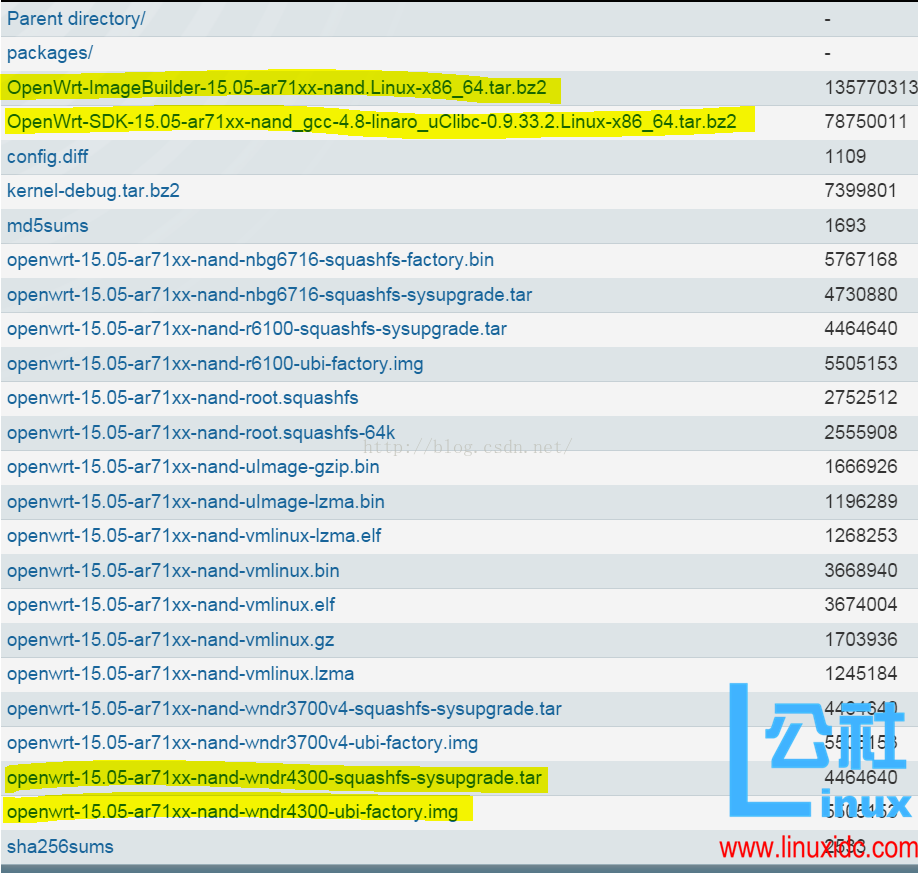Click the file size 5505153
Viewport: 918px width, 873px height.
(x=861, y=364)
